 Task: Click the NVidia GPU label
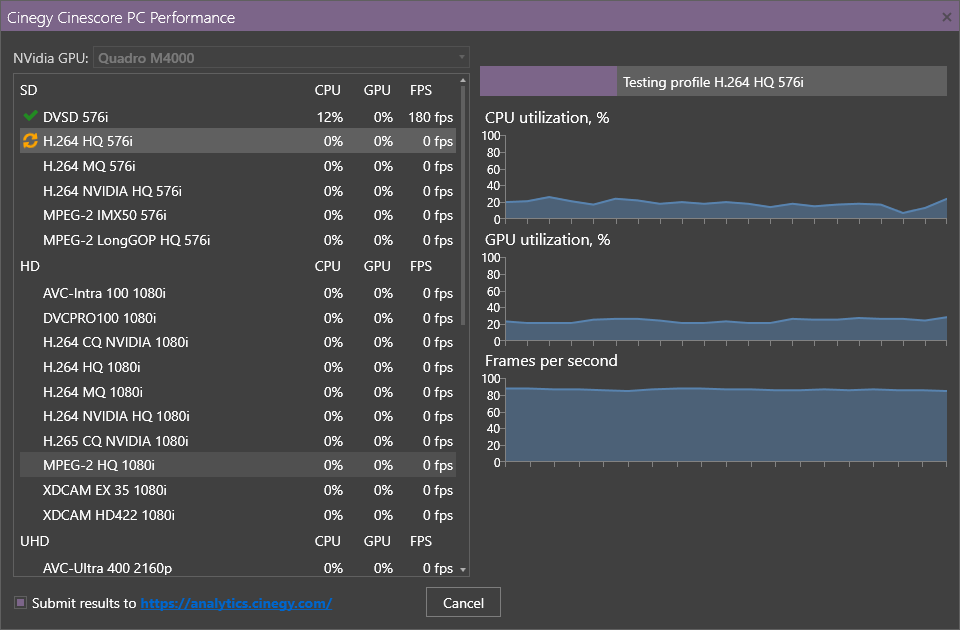51,58
